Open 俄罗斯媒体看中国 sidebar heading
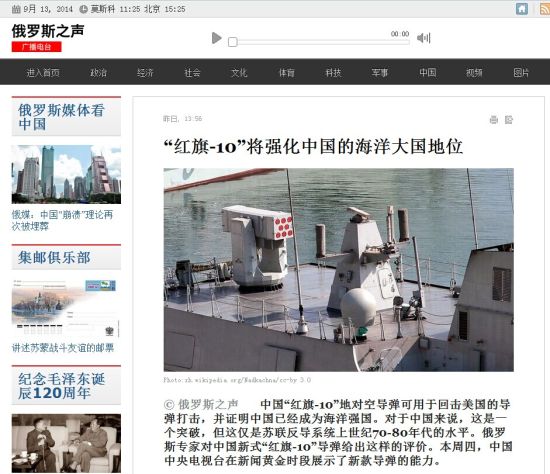This screenshot has height=474, width=550. click(x=61, y=117)
